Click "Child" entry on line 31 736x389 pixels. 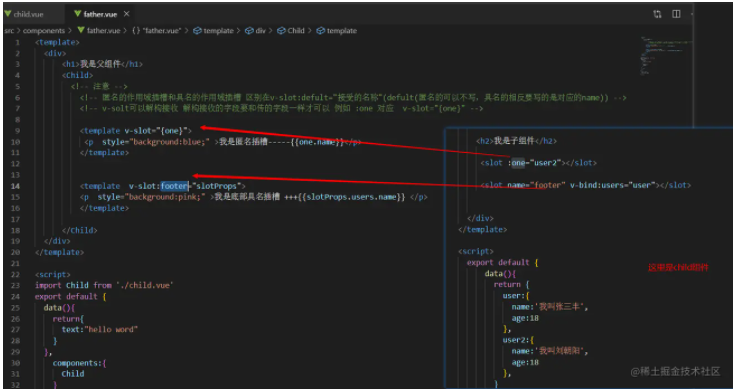click(73, 374)
